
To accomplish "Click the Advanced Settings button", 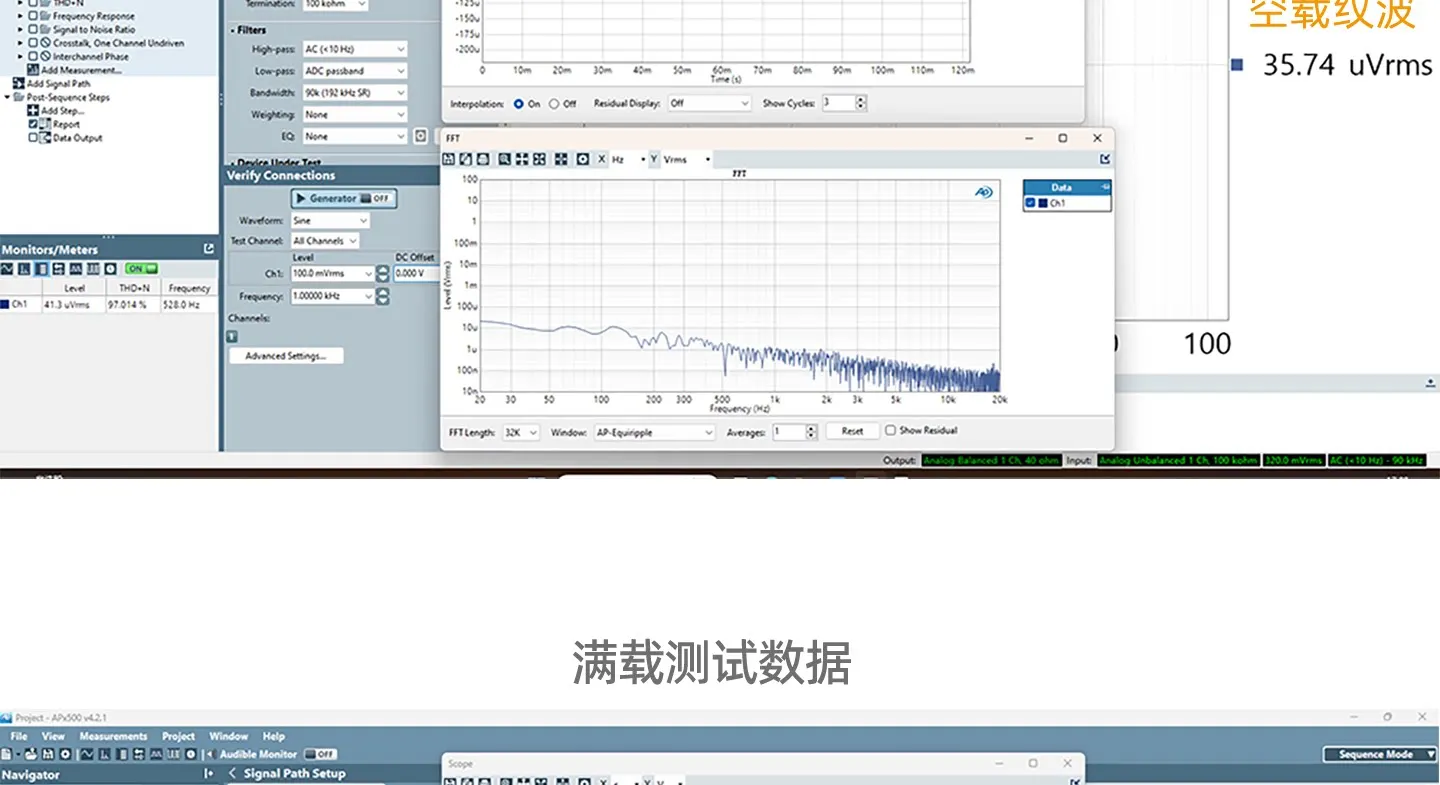I will [x=286, y=356].
